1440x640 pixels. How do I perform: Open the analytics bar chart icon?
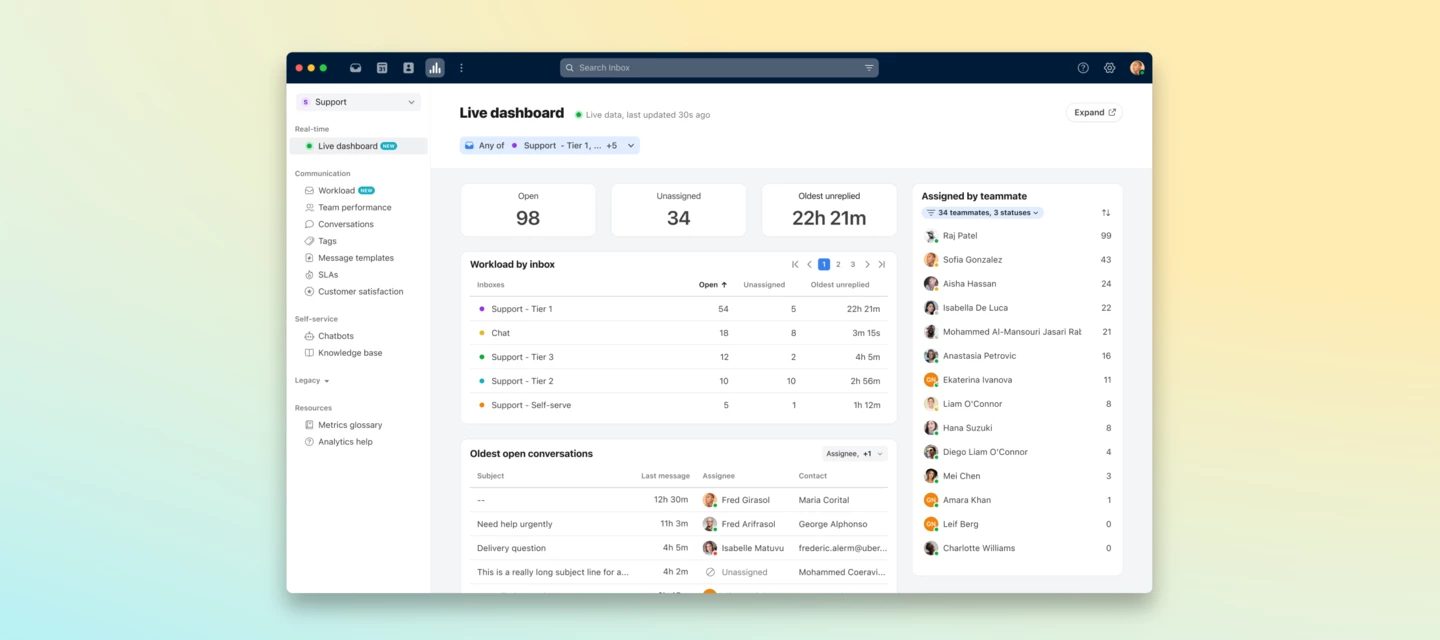(434, 68)
